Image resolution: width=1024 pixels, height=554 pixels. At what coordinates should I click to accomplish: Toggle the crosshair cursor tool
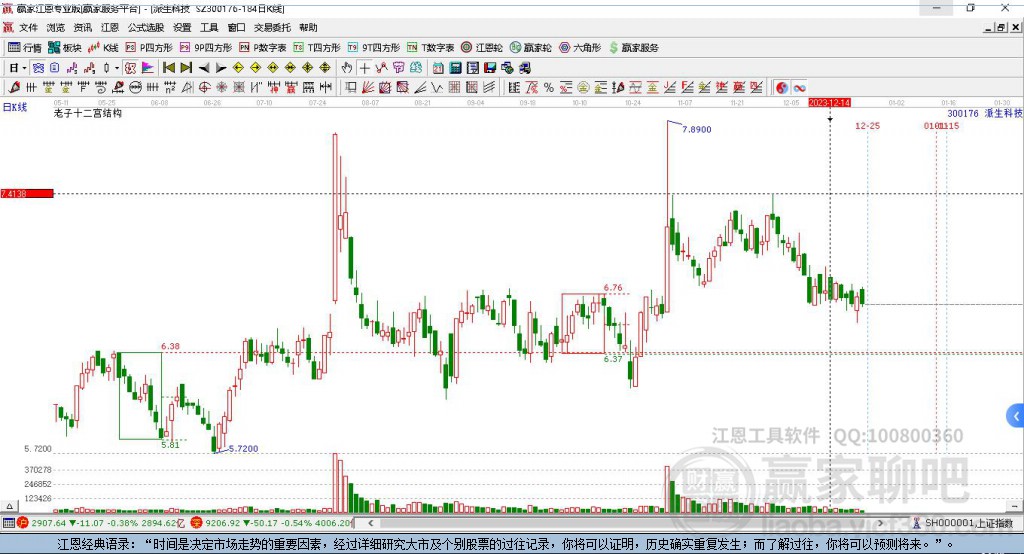point(366,68)
